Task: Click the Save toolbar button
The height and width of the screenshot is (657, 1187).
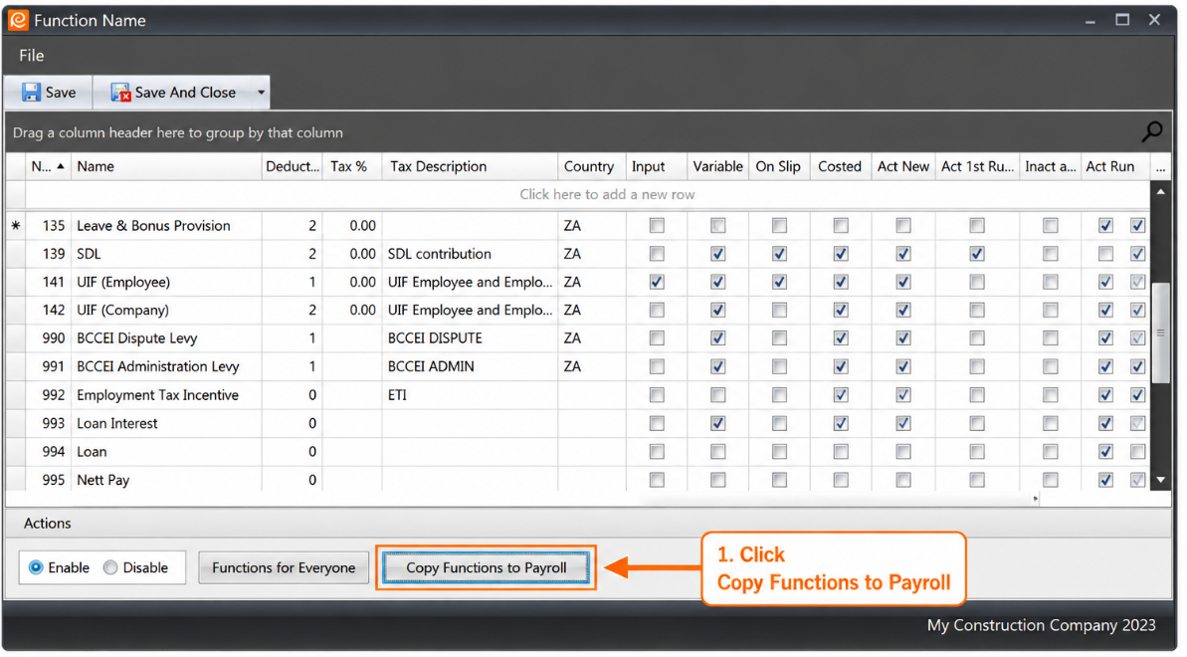Action: pos(48,92)
